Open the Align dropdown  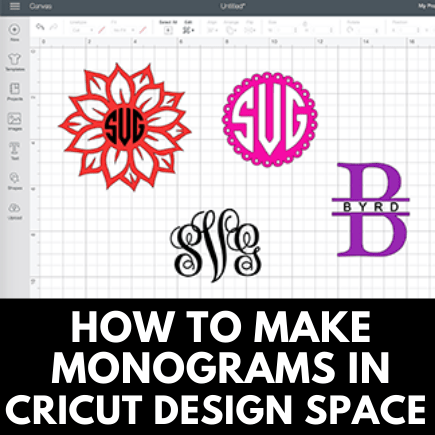[212, 30]
